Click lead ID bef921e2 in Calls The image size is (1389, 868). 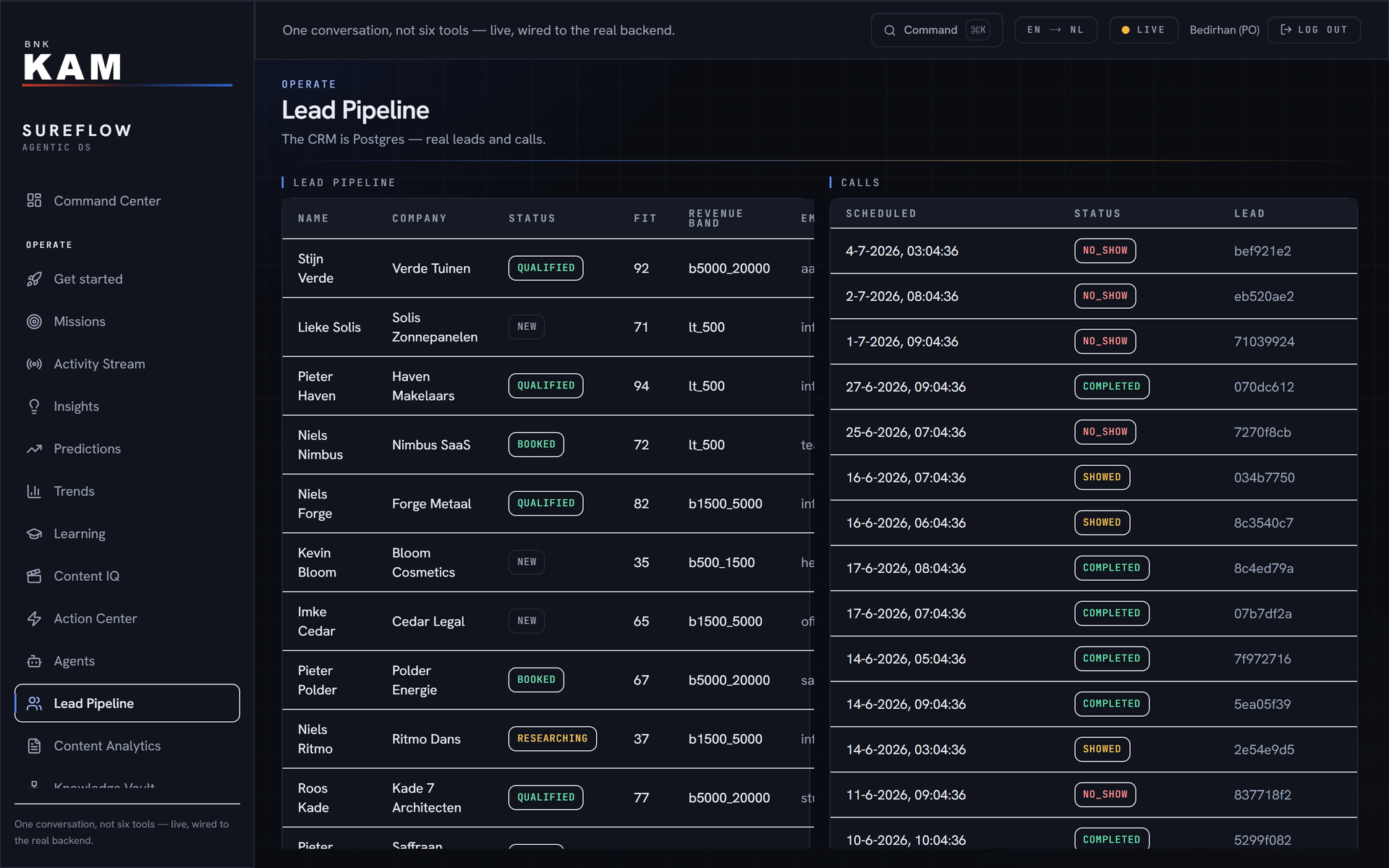coord(1262,251)
